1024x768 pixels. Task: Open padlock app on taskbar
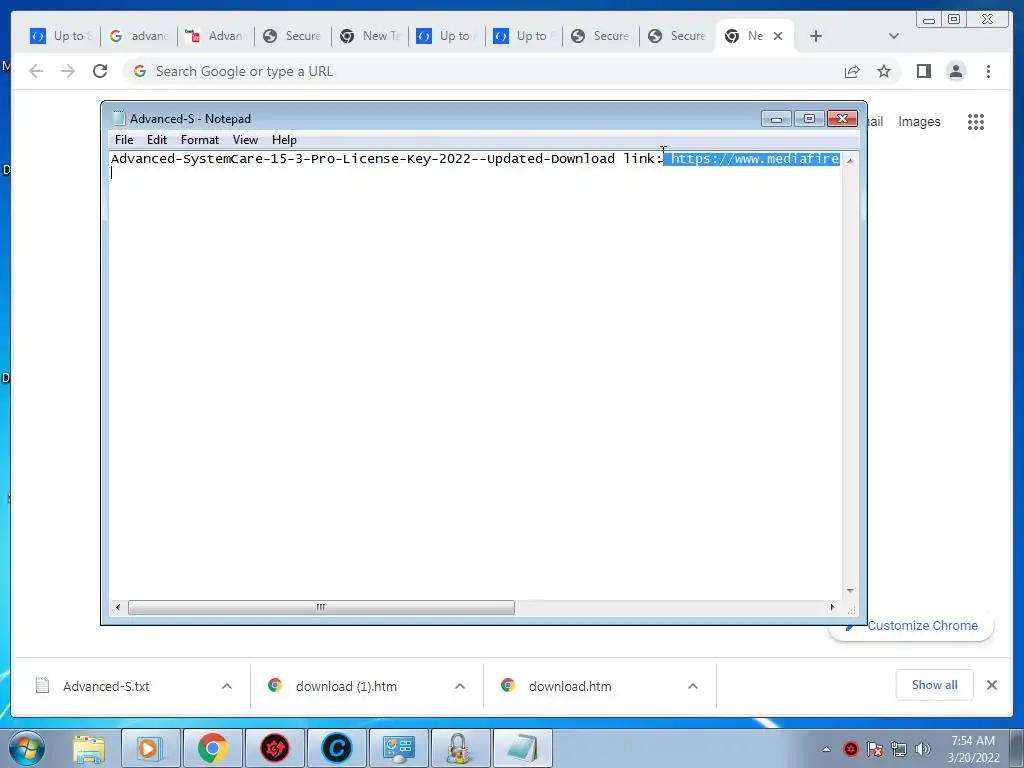[x=460, y=748]
